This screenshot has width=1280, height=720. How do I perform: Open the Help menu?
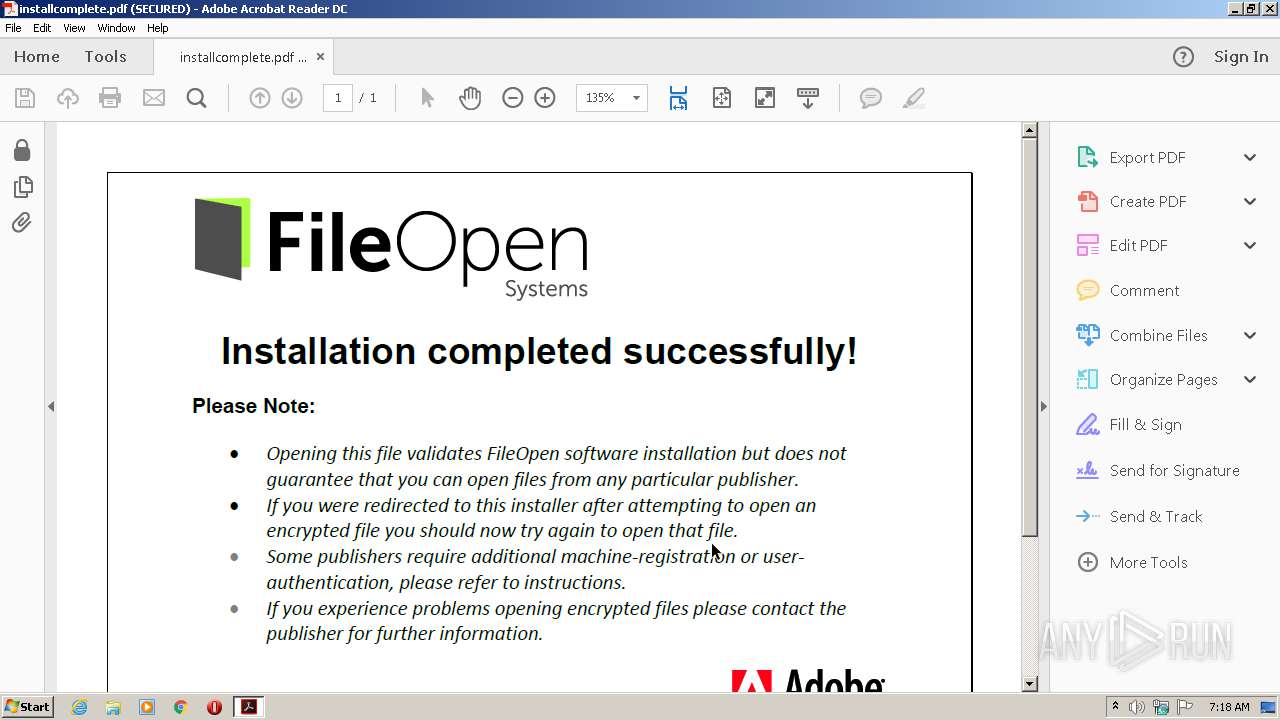pyautogui.click(x=158, y=28)
